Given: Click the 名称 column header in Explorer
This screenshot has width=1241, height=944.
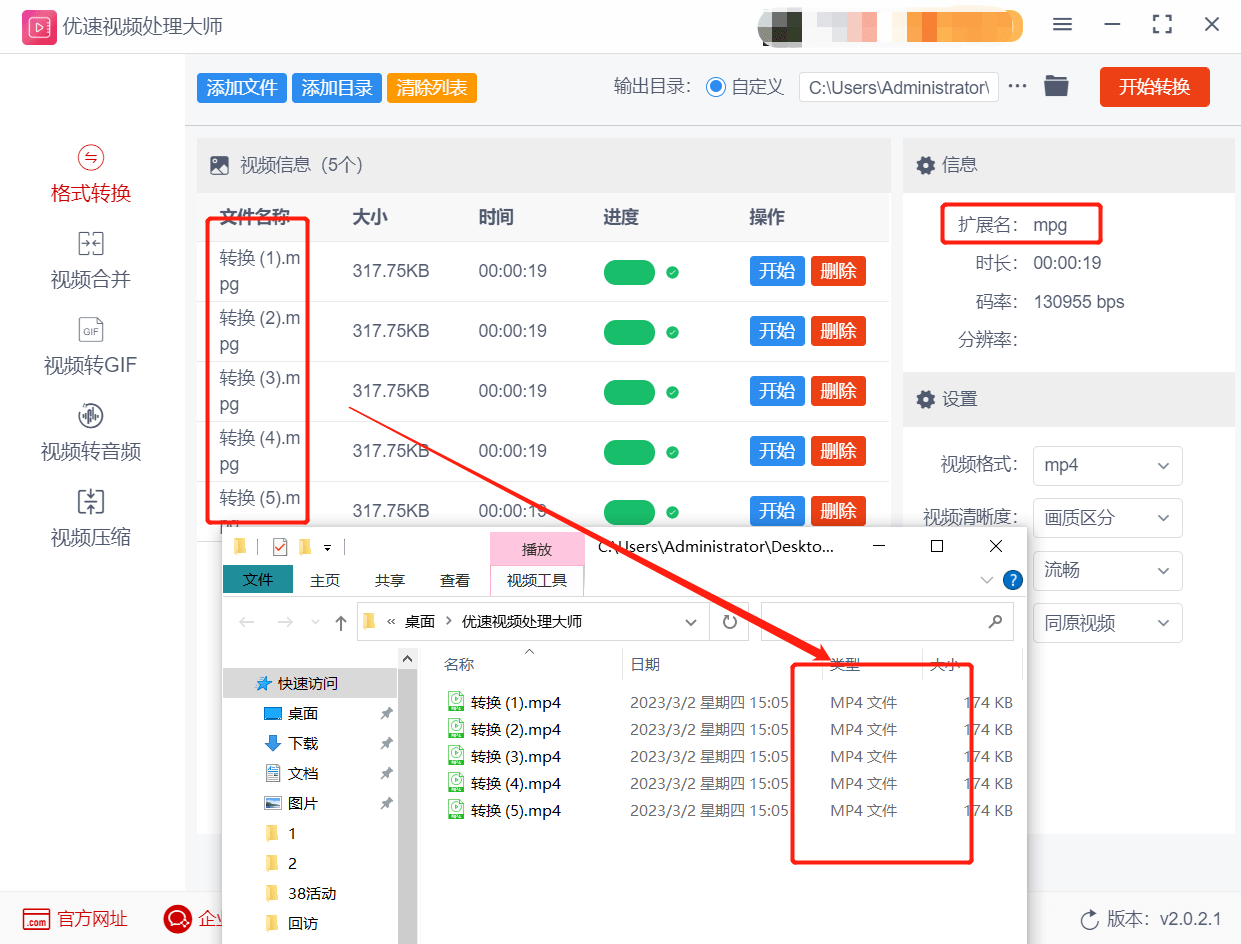Looking at the screenshot, I should [459, 664].
